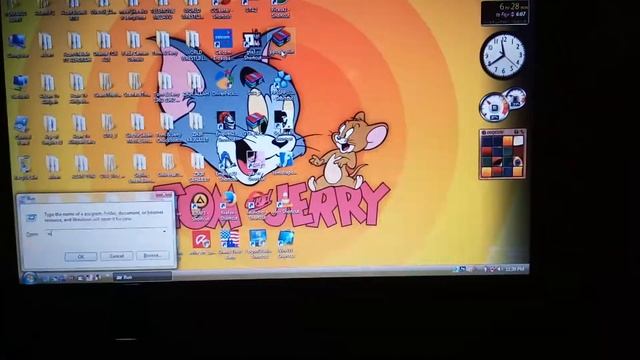Select the Recycle Bin desktop icon
This screenshot has height=360, width=640.
click(x=25, y=167)
